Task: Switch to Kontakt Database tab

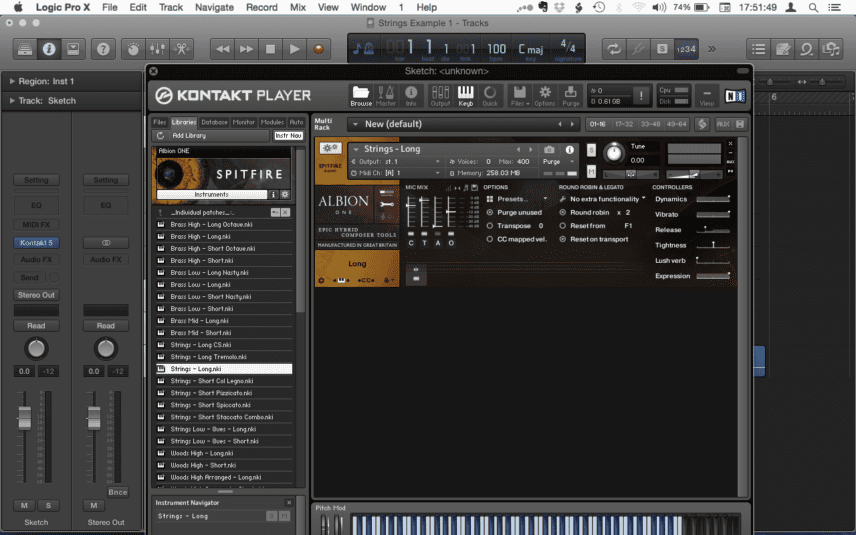Action: [x=214, y=122]
